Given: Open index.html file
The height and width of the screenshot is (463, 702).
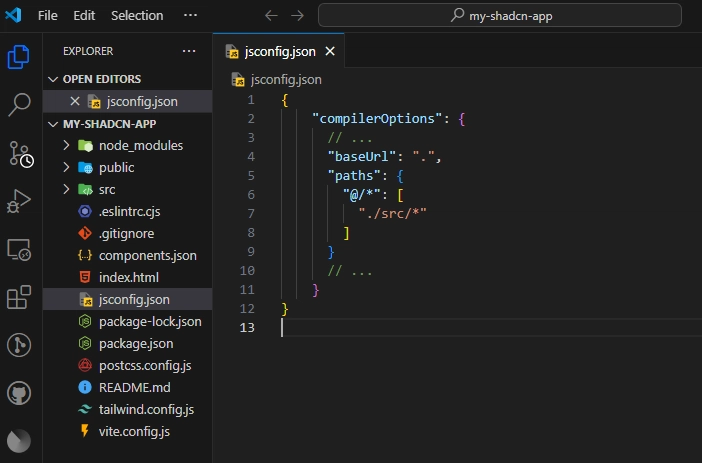Looking at the screenshot, I should tap(128, 277).
